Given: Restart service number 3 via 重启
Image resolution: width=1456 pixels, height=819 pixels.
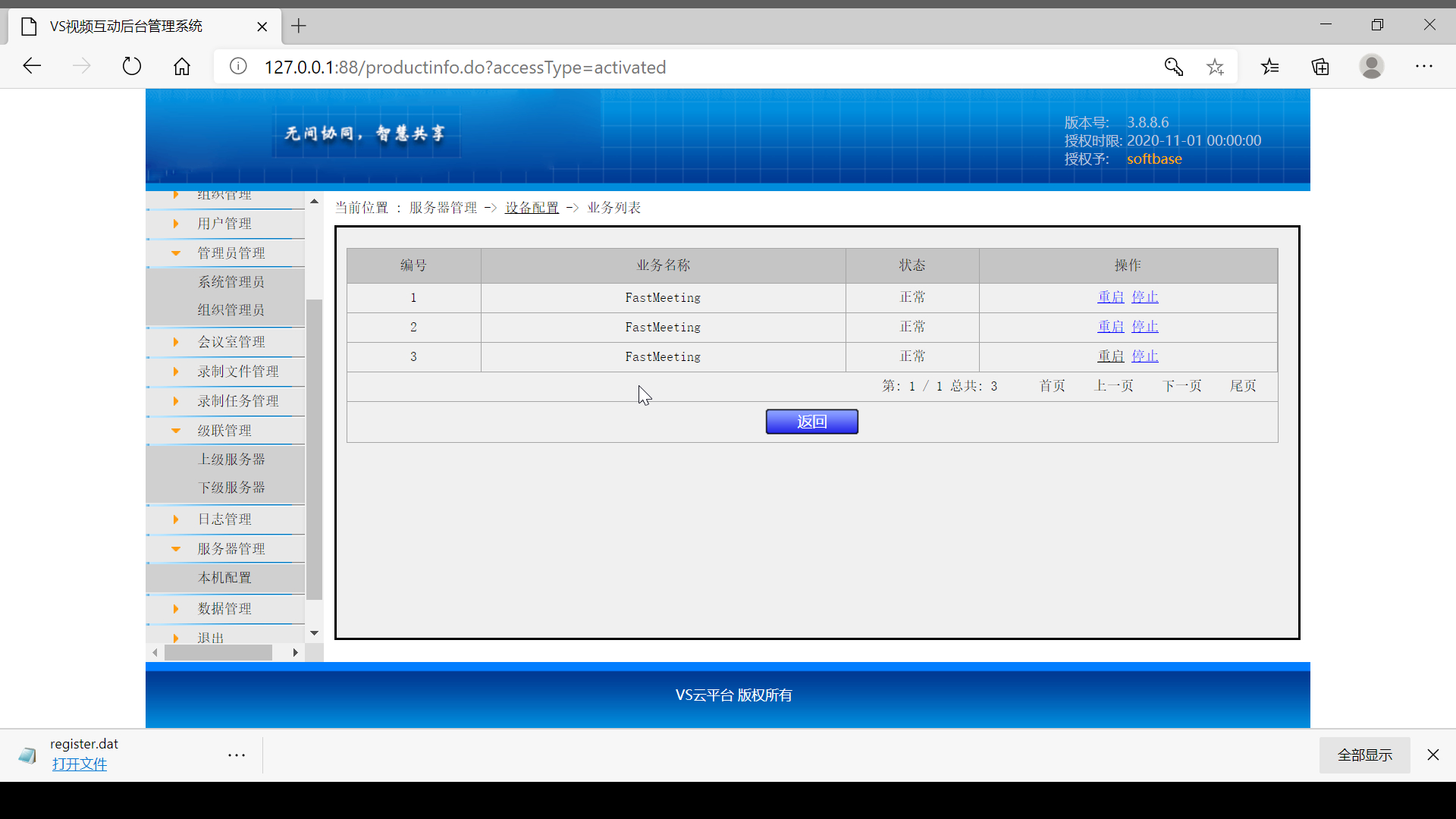Looking at the screenshot, I should coord(1111,356).
